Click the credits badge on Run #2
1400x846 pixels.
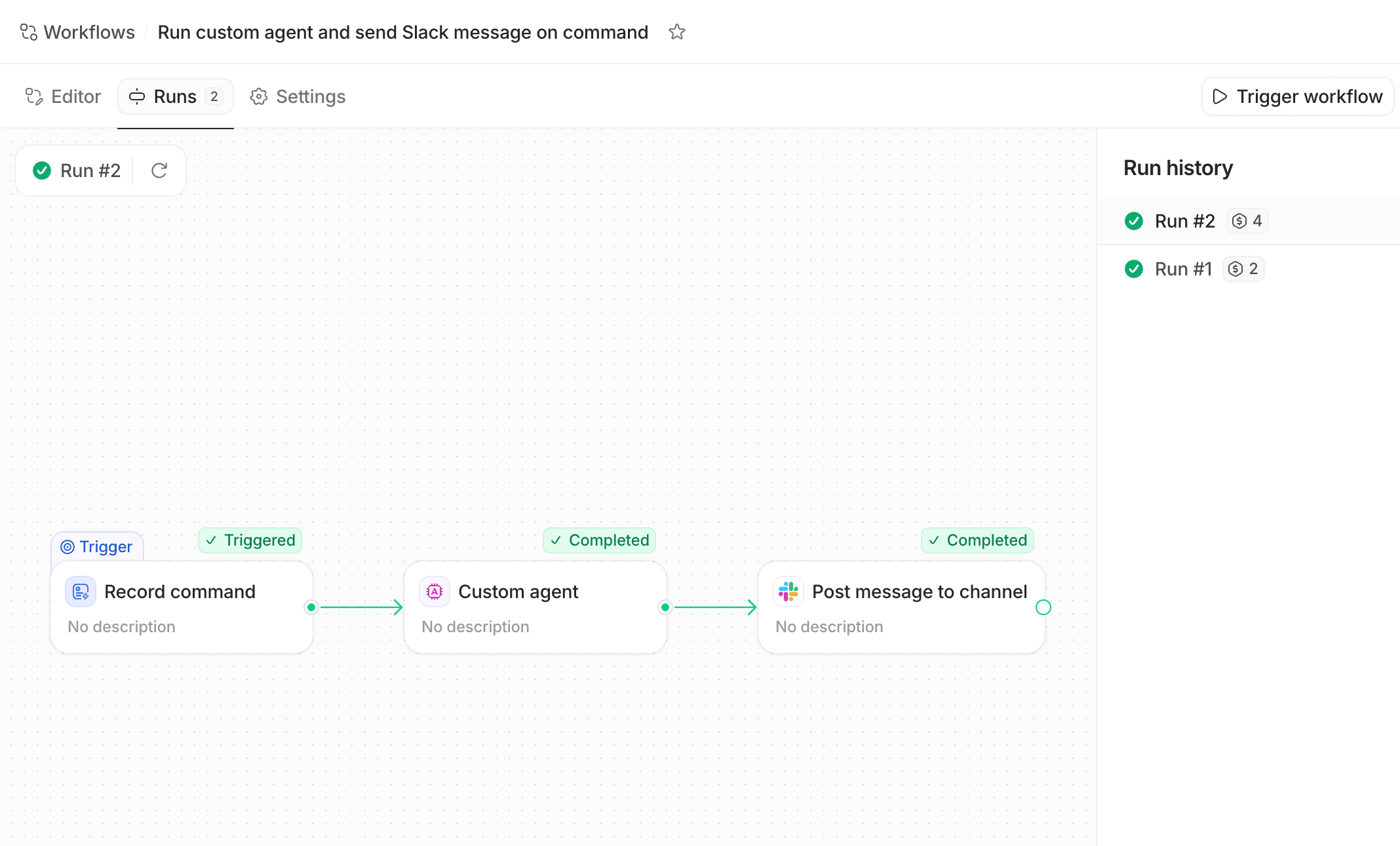click(x=1247, y=221)
